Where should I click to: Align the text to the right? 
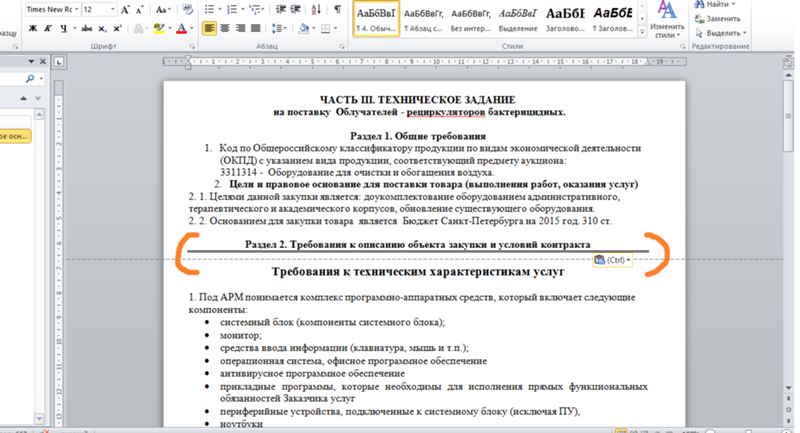click(x=240, y=29)
